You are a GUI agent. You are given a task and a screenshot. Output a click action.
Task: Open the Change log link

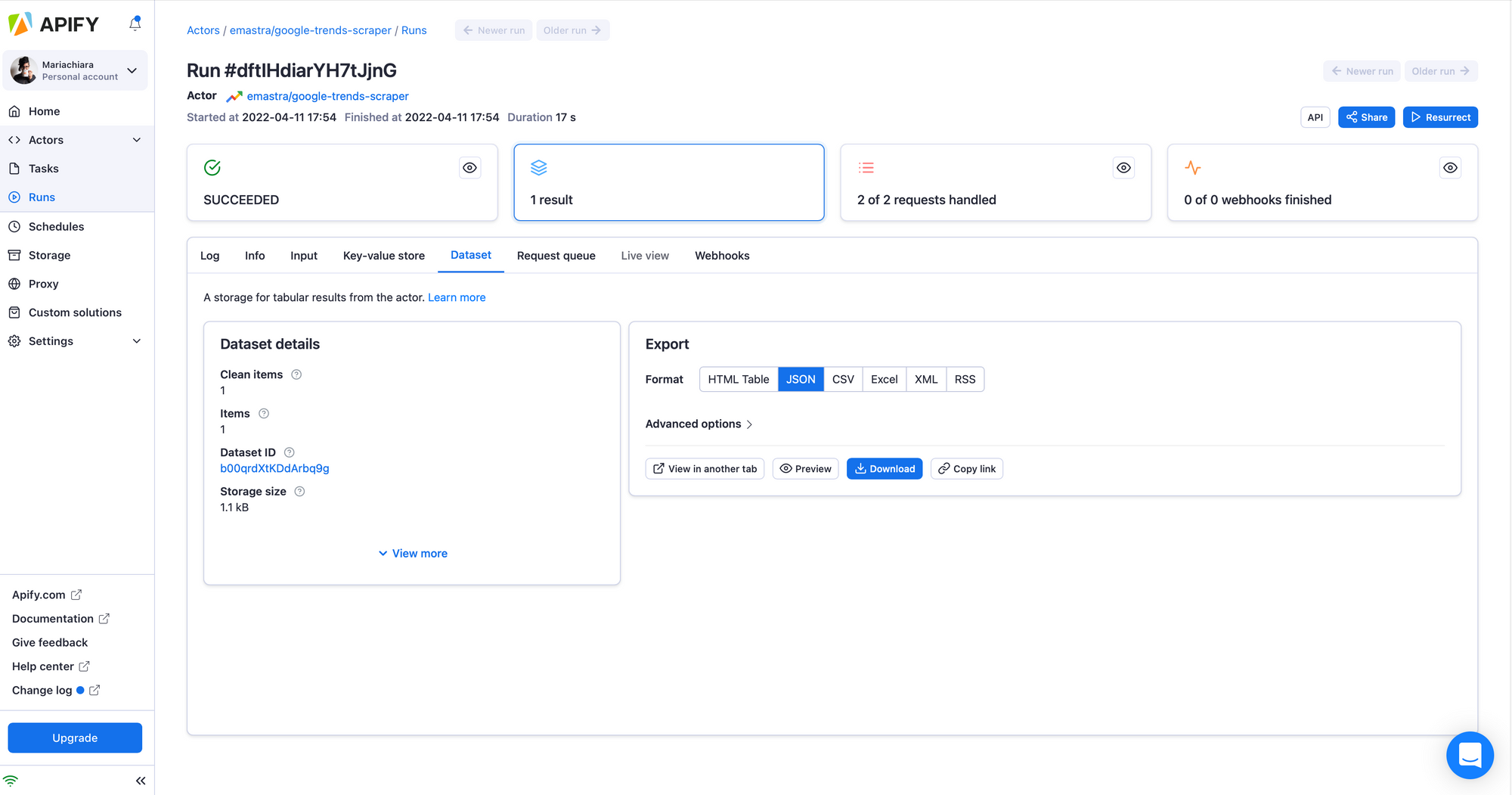click(56, 690)
